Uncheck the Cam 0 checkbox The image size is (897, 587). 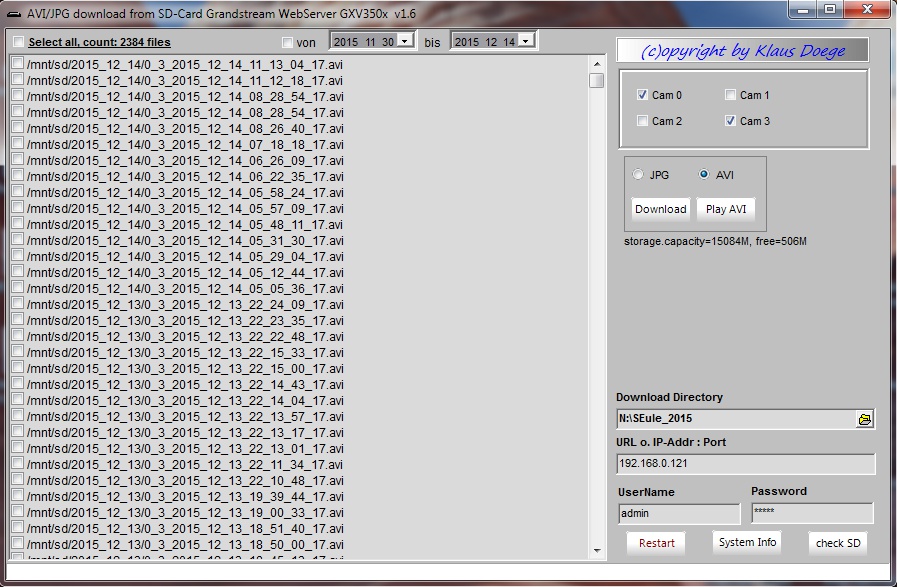click(x=642, y=95)
